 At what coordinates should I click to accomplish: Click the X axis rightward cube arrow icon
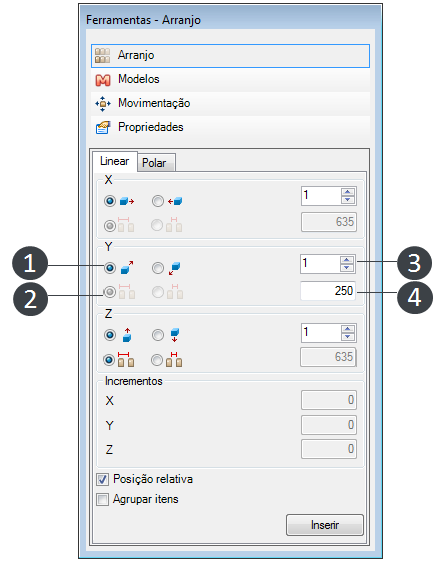pos(127,201)
